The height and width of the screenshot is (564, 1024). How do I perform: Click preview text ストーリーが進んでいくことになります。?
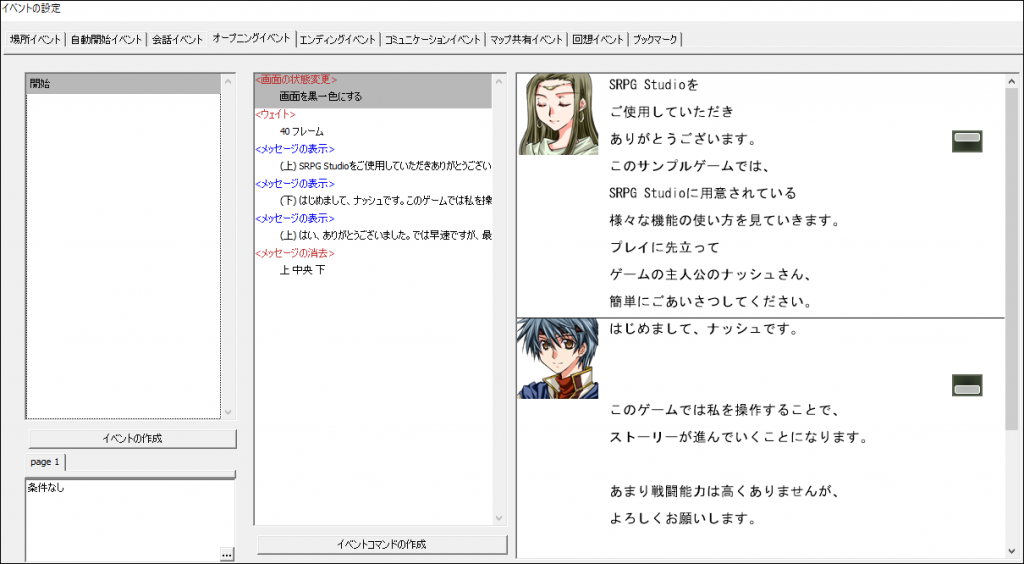[739, 438]
